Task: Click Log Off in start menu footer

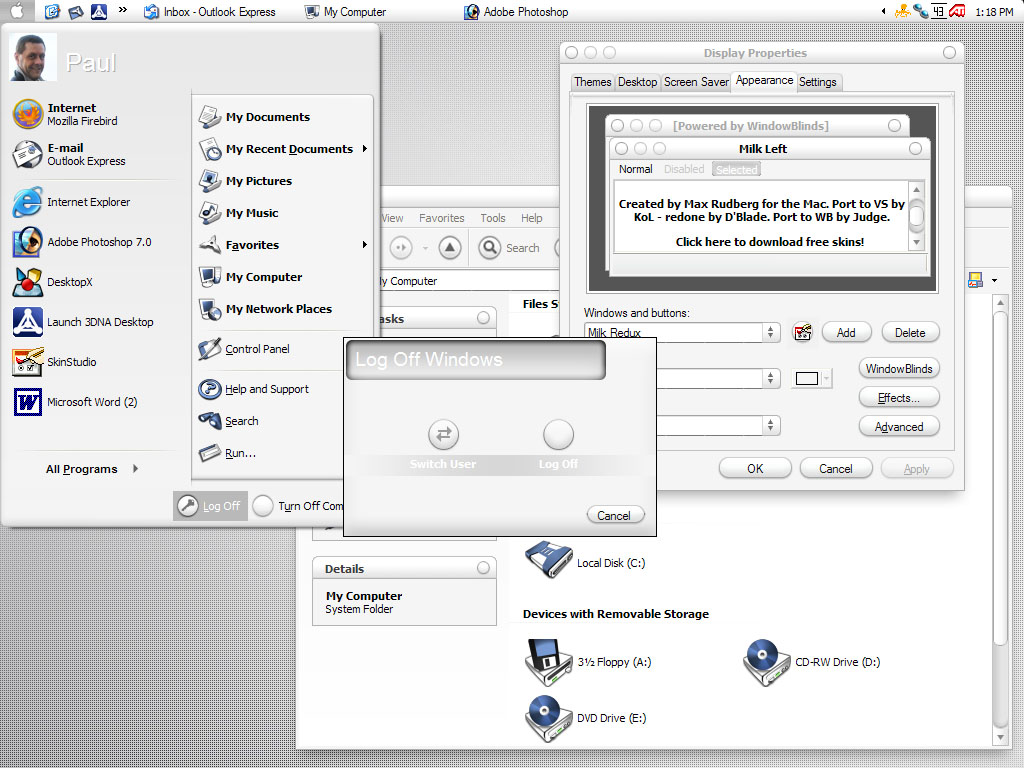Action: pyautogui.click(x=210, y=505)
